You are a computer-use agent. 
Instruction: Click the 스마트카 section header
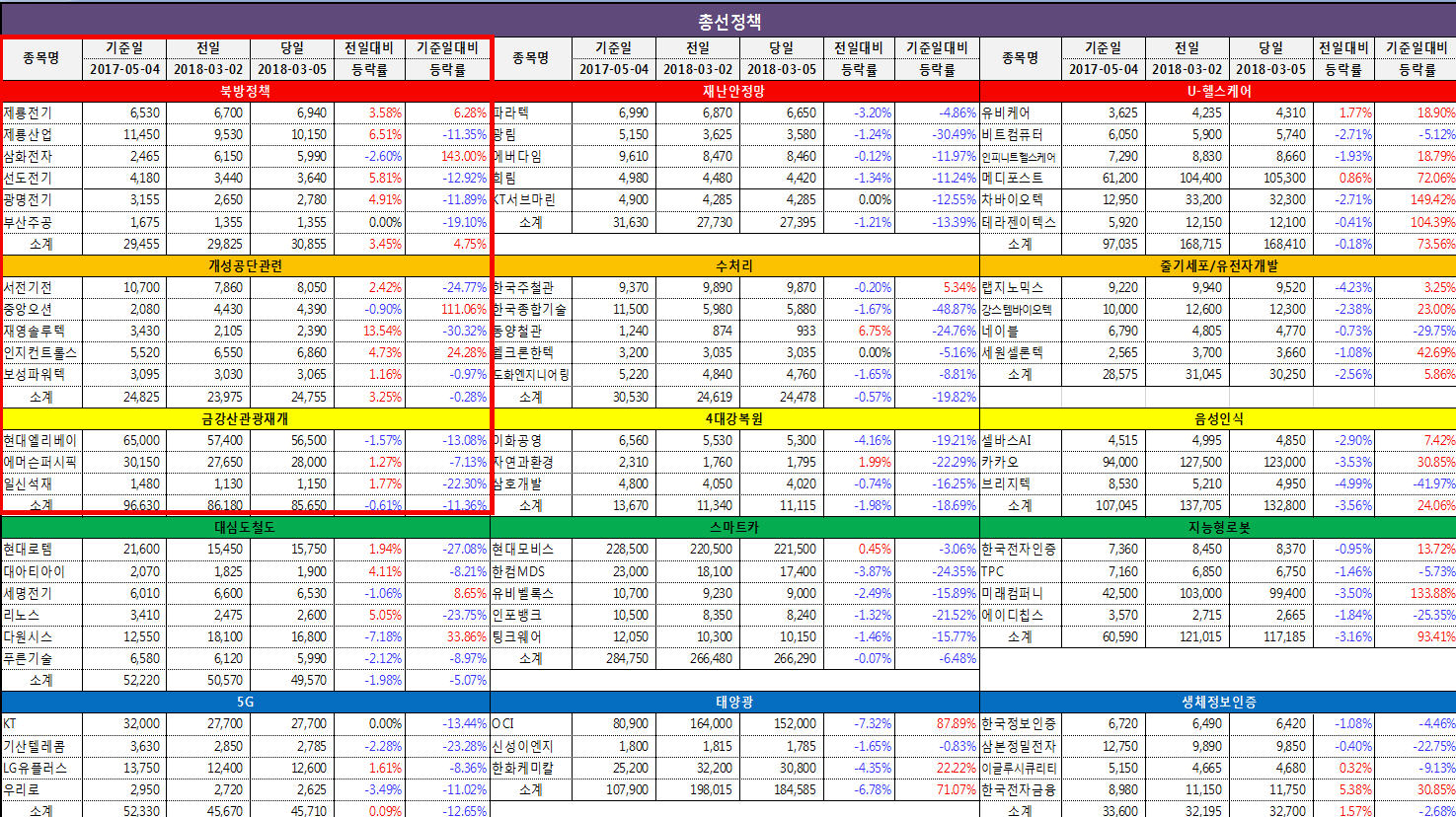click(735, 527)
